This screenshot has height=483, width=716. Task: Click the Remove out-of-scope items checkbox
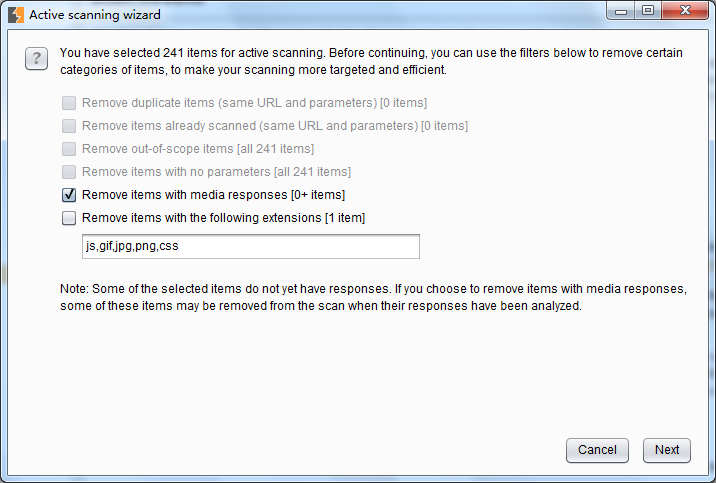click(x=69, y=149)
